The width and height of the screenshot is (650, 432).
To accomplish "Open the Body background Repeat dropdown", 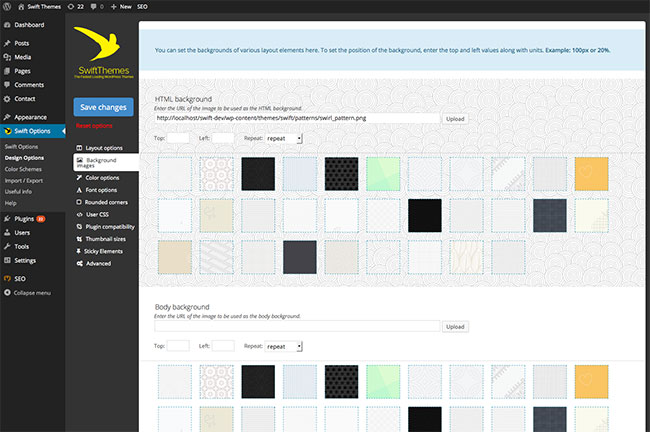I will pos(284,346).
